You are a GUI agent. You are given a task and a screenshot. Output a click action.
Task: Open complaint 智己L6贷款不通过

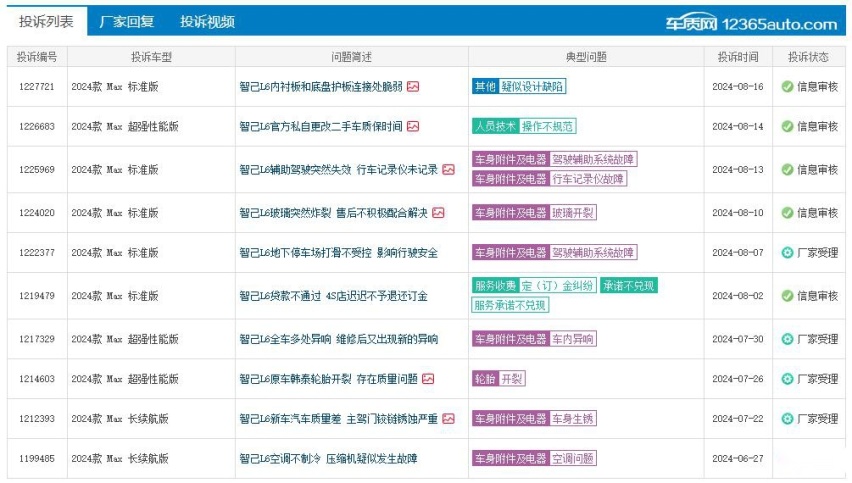click(334, 296)
